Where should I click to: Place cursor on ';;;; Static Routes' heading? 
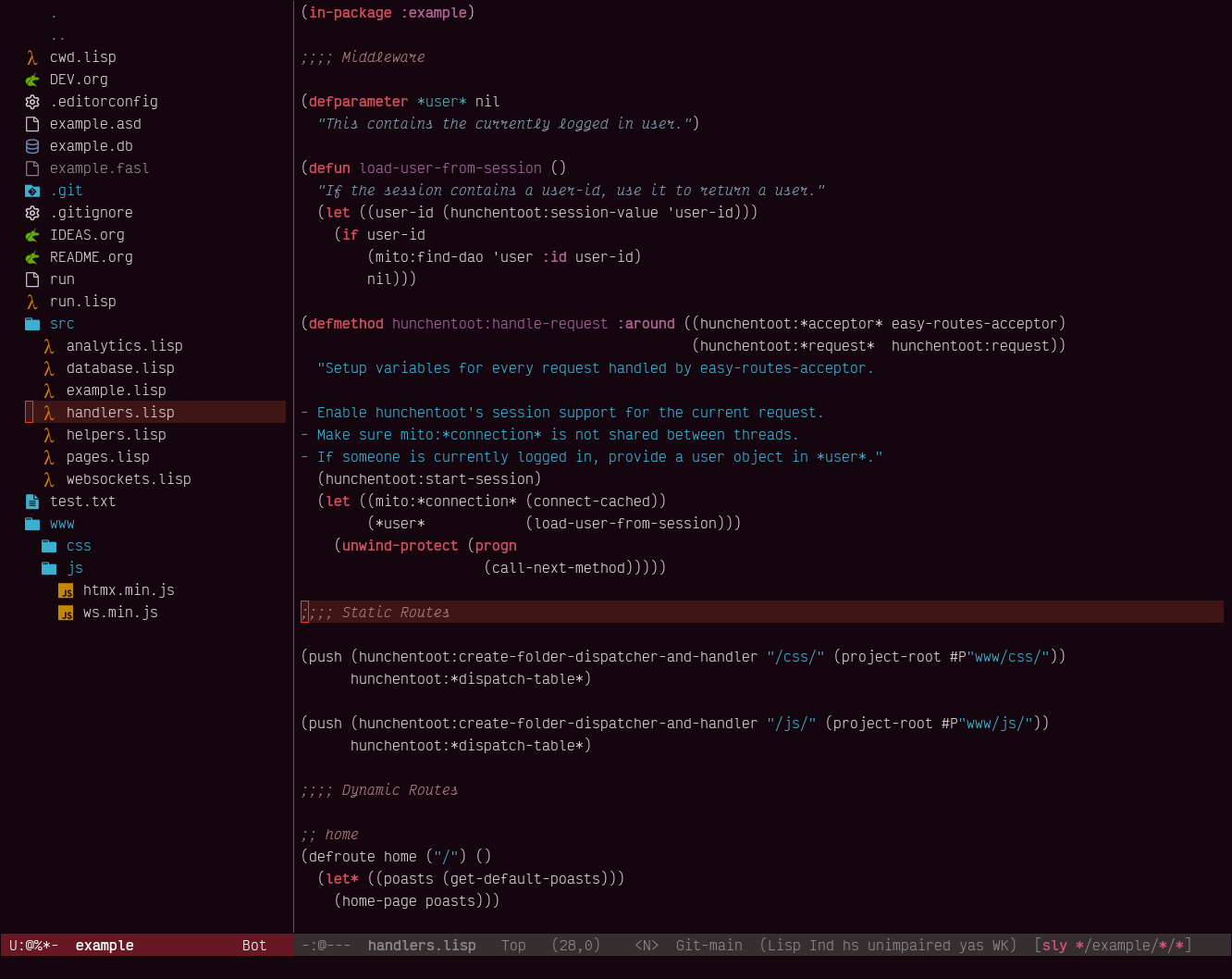coord(376,613)
